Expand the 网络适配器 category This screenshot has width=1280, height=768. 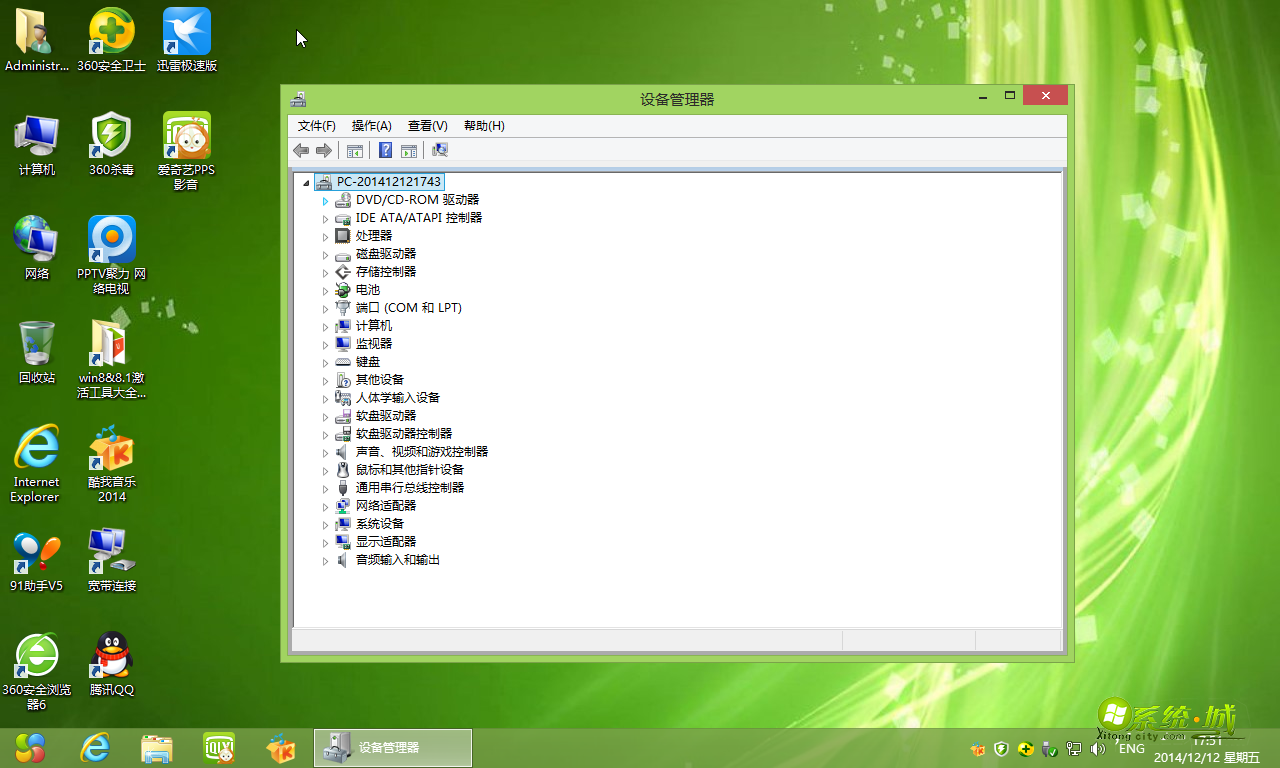click(x=325, y=505)
